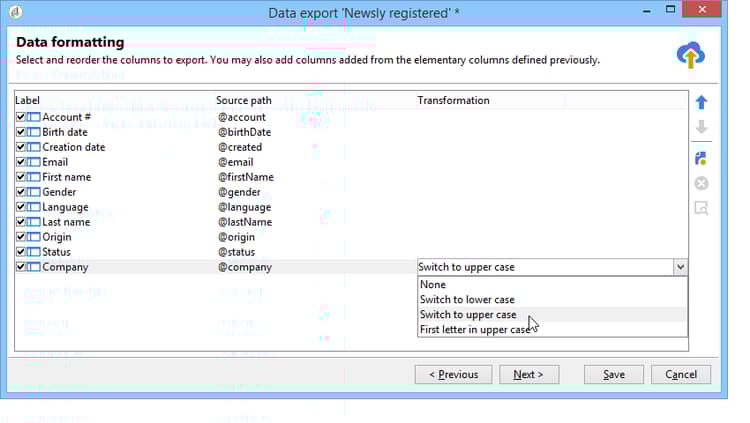750x423 pixels.
Task: Select the Gender row label
Action: (x=59, y=192)
